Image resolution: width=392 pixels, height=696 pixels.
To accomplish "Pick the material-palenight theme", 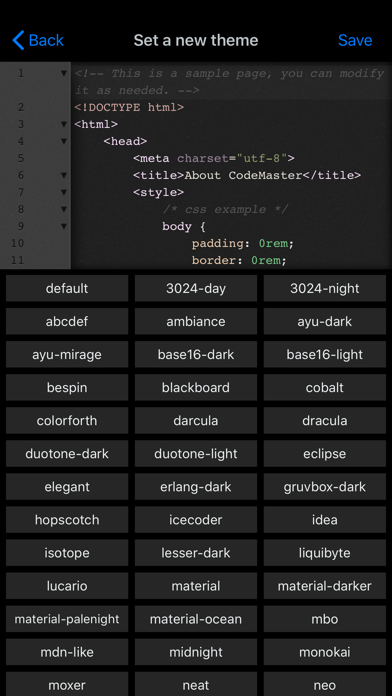I will tap(67, 619).
